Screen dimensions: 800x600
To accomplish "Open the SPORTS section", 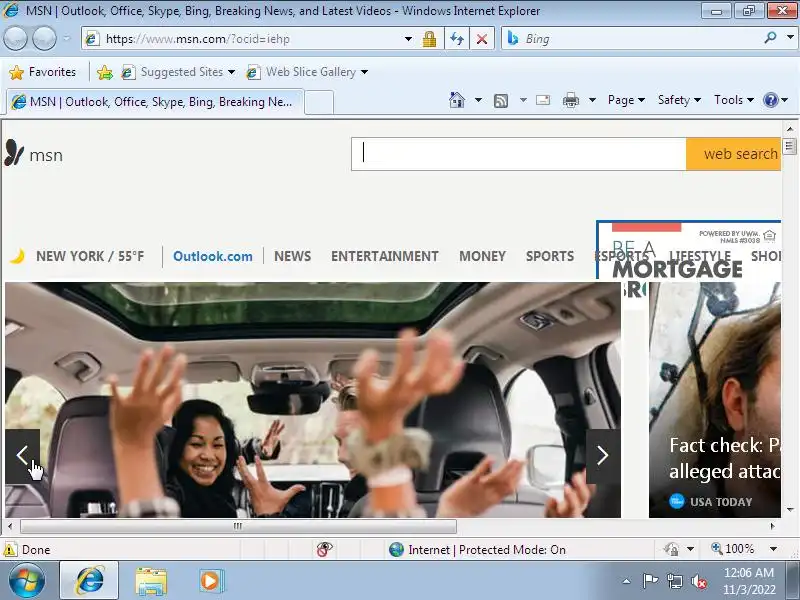I will tap(550, 256).
